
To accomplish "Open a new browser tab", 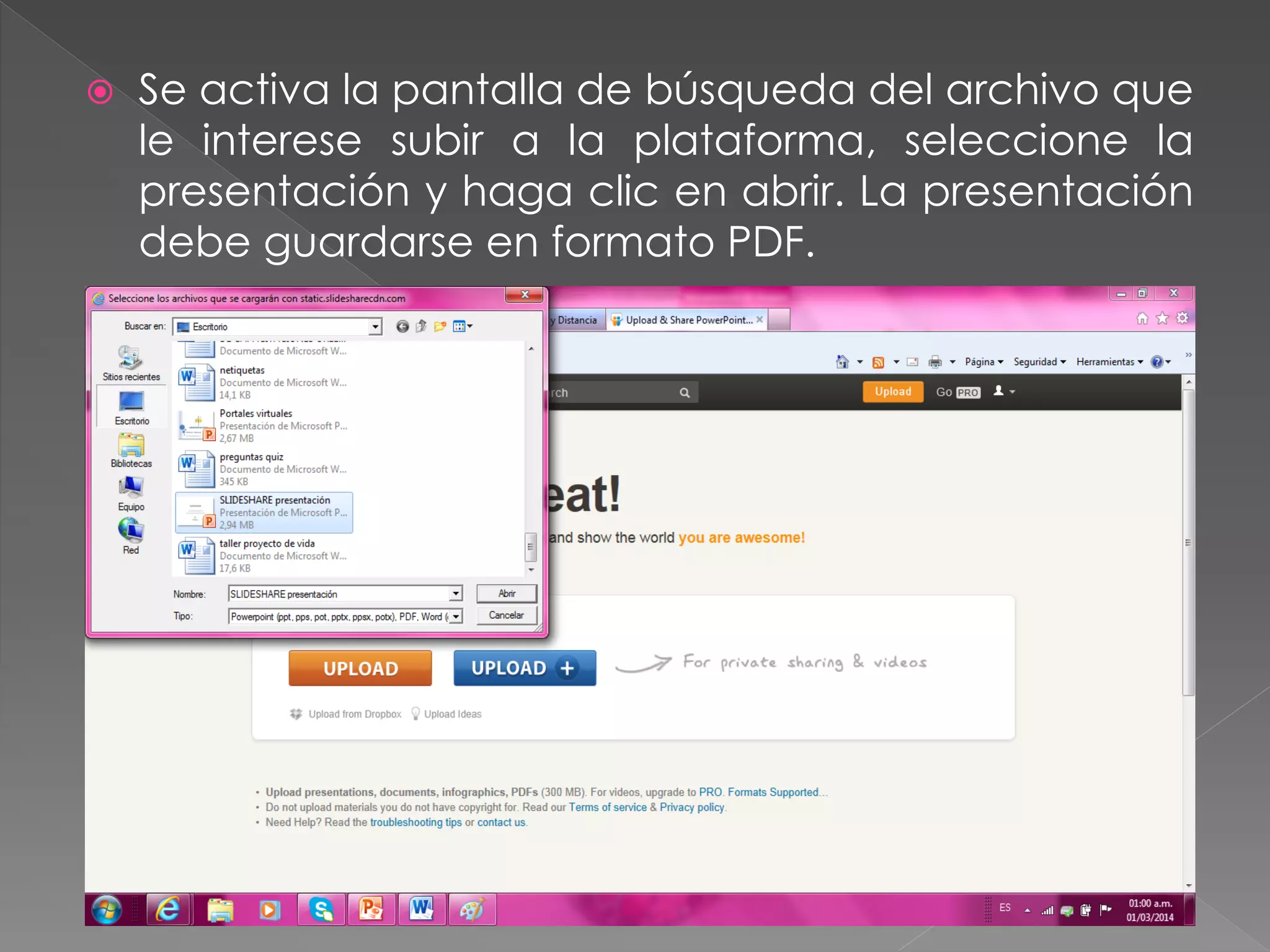I will (x=779, y=320).
